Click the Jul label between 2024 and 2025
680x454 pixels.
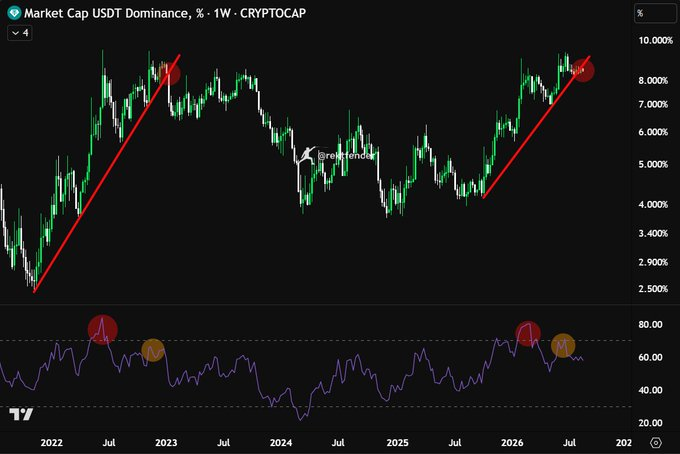pyautogui.click(x=338, y=443)
